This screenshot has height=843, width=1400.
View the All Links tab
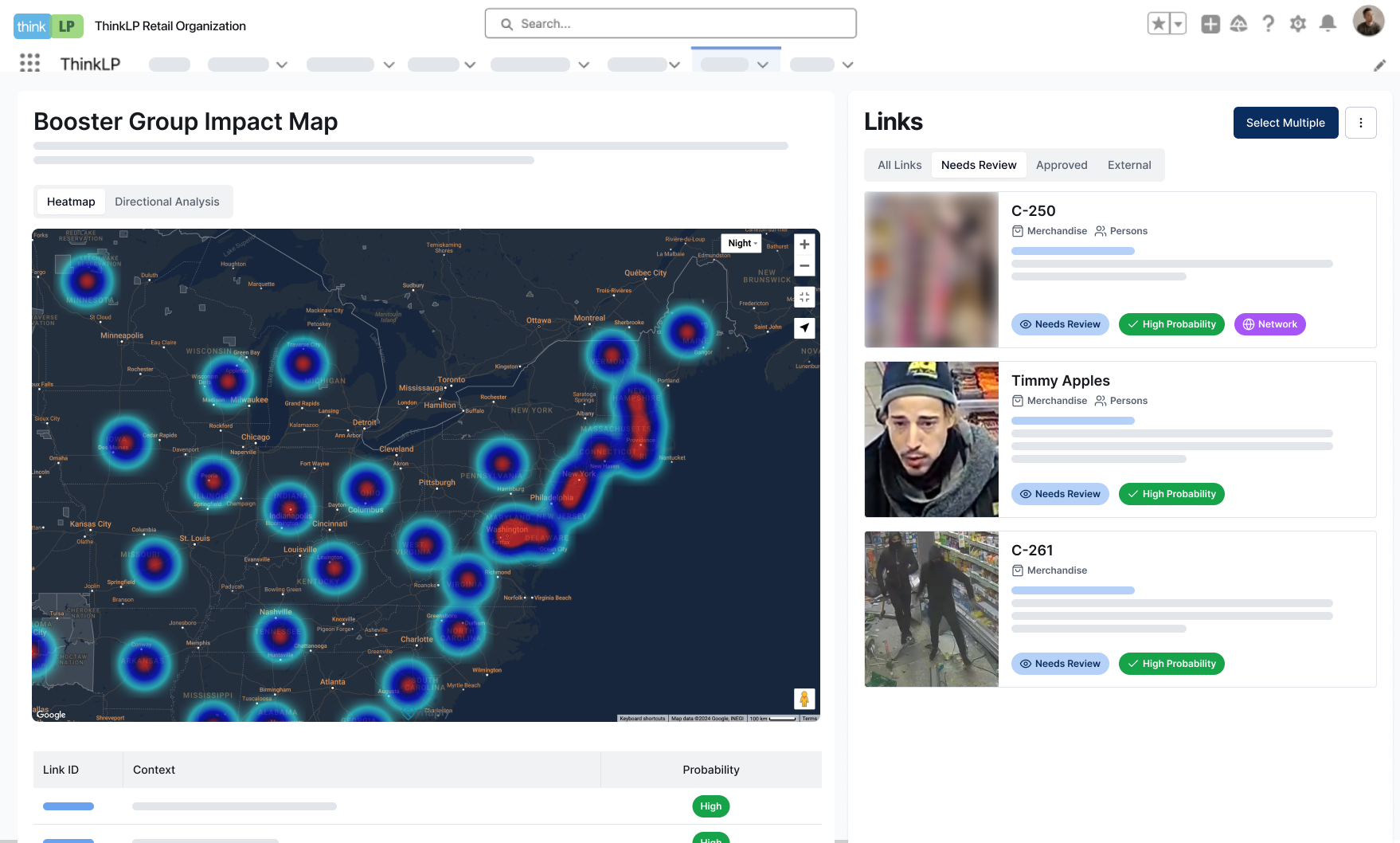(x=899, y=164)
